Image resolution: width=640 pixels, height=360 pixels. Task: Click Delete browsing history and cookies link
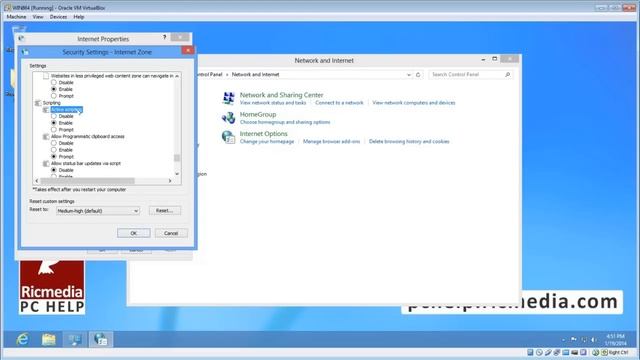click(409, 142)
